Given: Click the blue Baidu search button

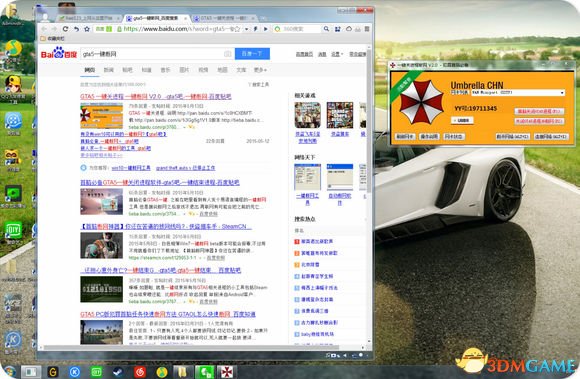Looking at the screenshot, I should click(252, 54).
